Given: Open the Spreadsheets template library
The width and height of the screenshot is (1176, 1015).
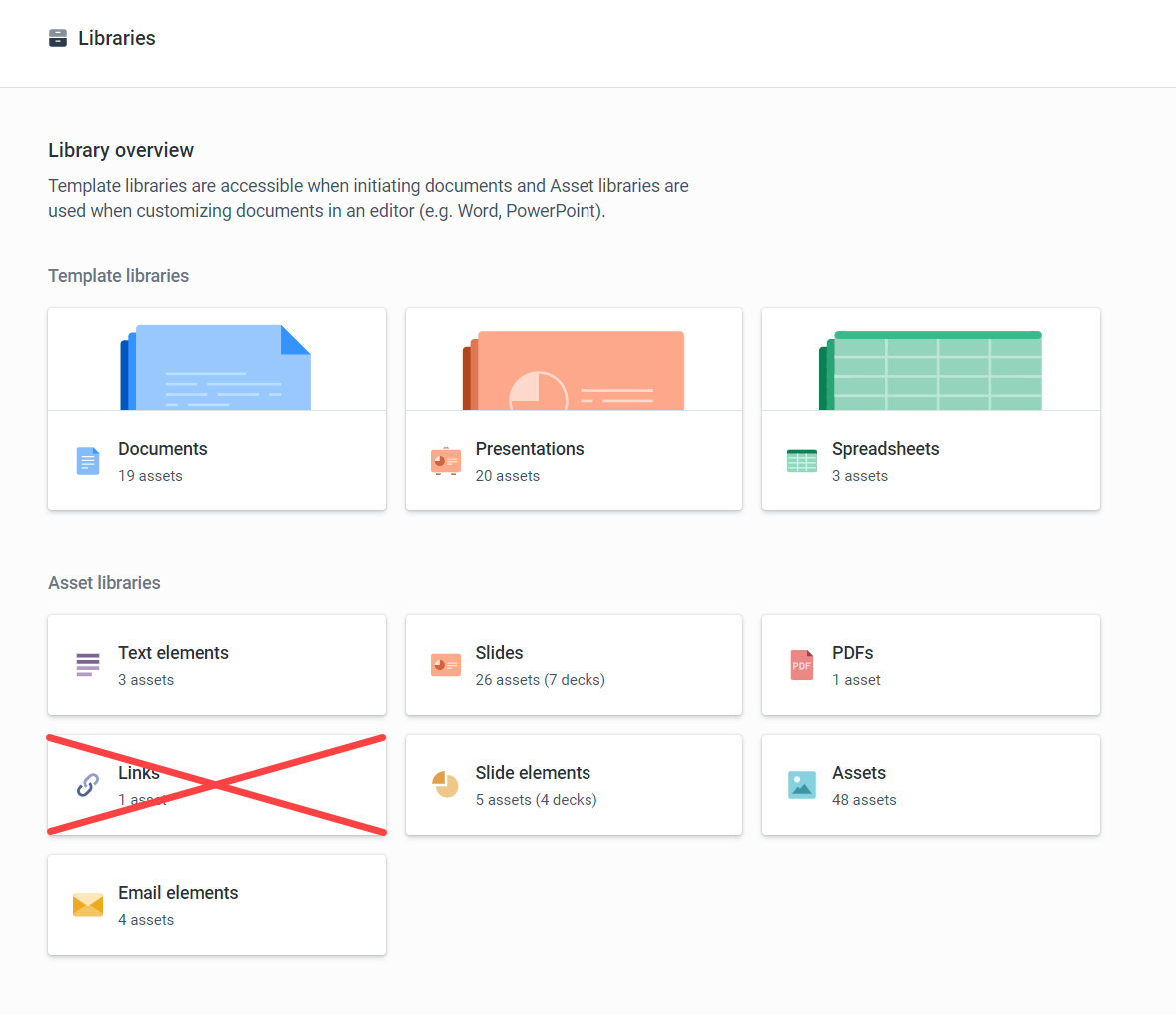Looking at the screenshot, I should tap(931, 410).
